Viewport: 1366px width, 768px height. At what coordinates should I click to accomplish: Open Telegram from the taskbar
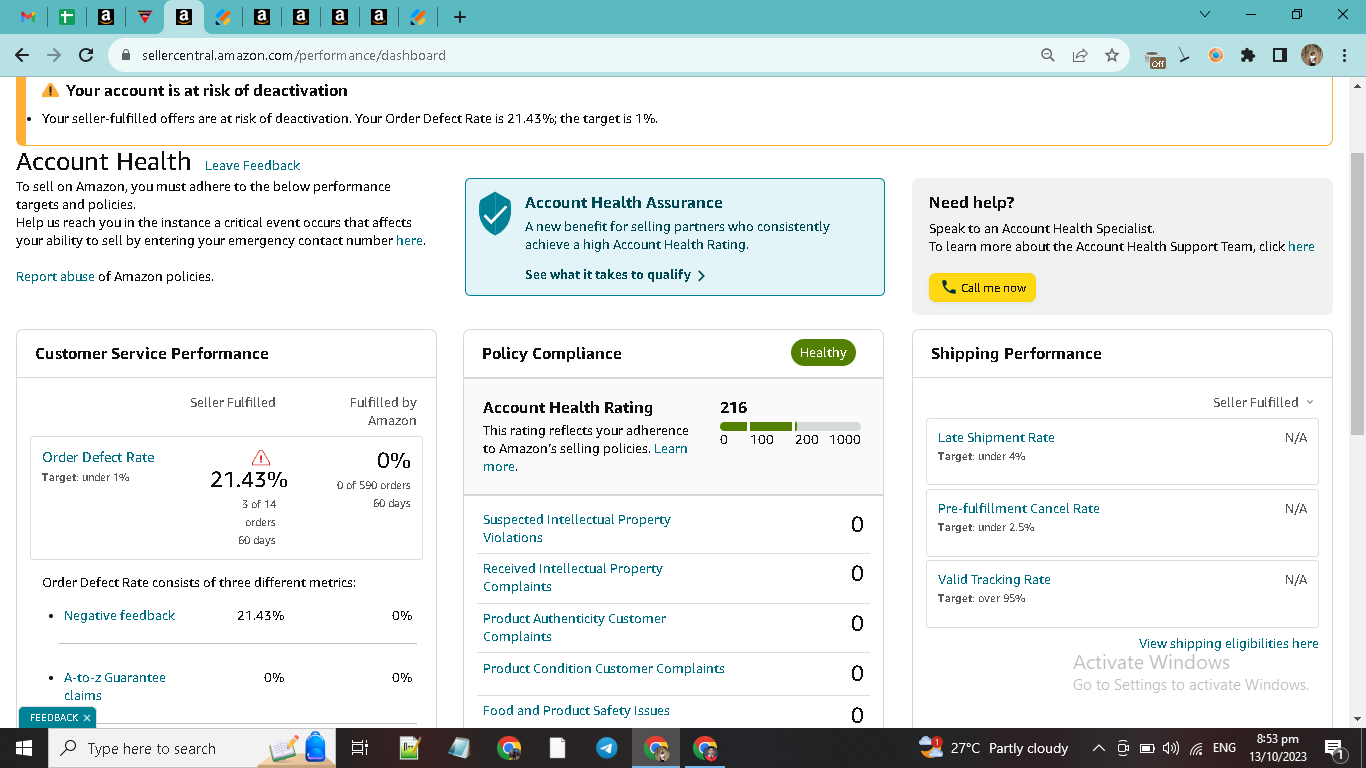[607, 748]
